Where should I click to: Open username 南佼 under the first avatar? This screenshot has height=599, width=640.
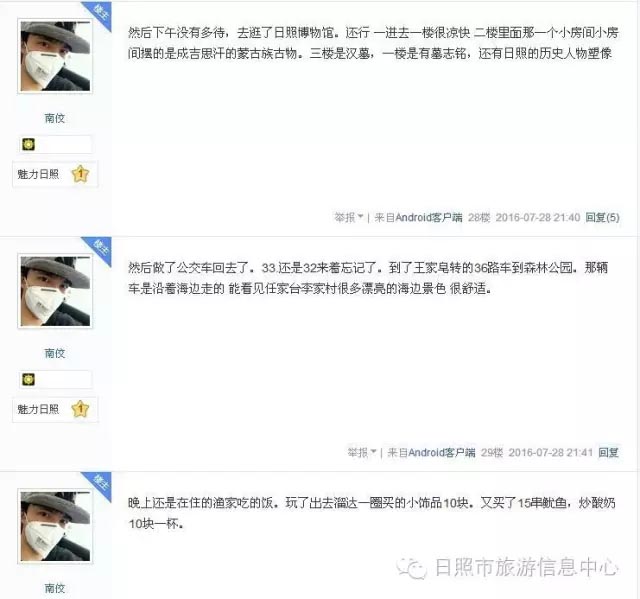pyautogui.click(x=55, y=118)
